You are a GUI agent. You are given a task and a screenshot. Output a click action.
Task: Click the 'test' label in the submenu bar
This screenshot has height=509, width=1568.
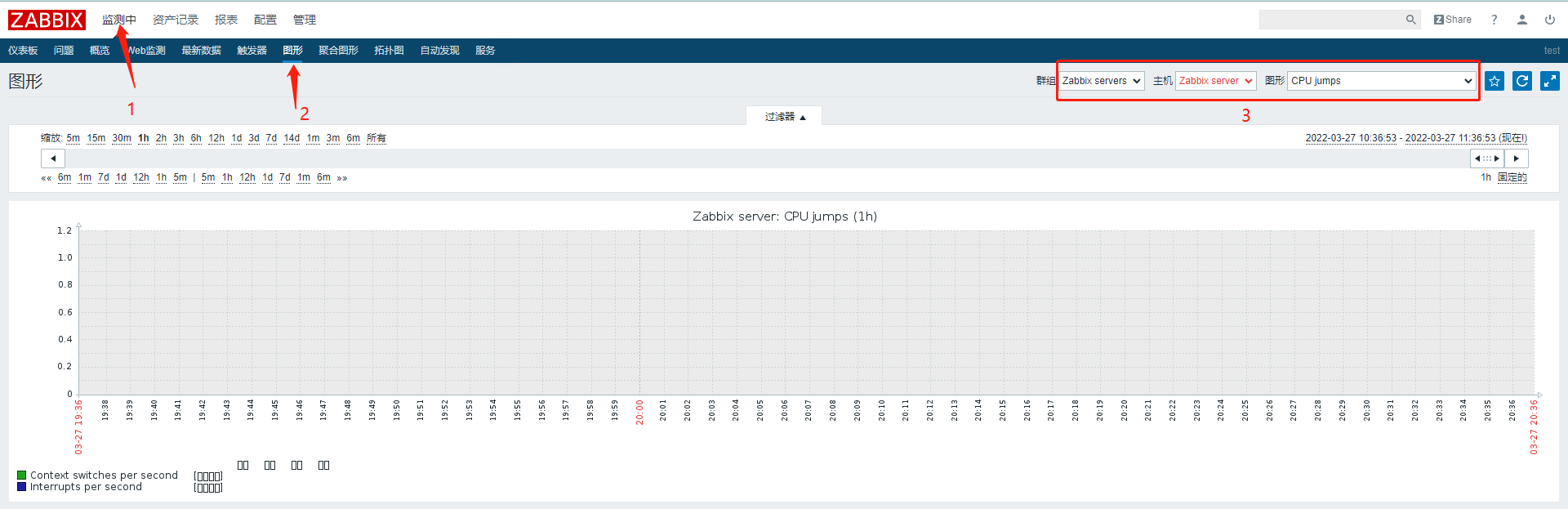[x=1552, y=51]
